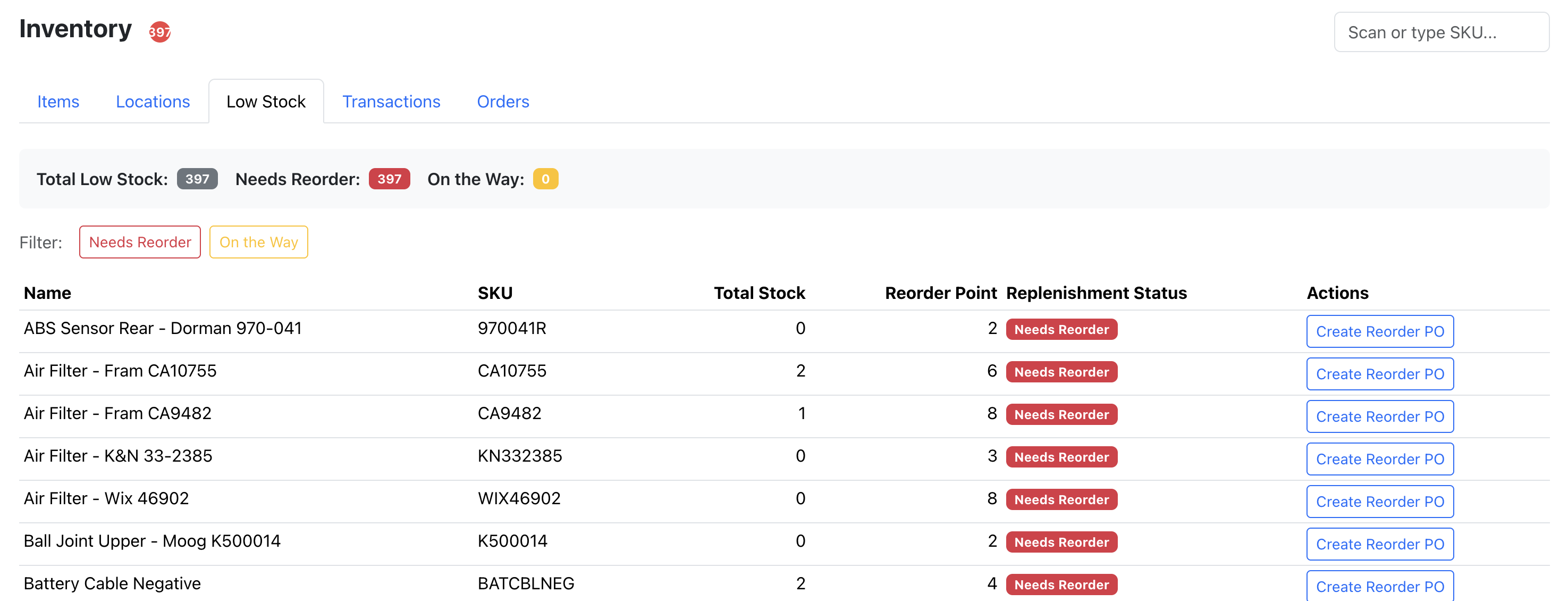Screen dimensions: 1568x601
Task: Create Reorder PO for Ball Joint Upper
Action: [1380, 545]
